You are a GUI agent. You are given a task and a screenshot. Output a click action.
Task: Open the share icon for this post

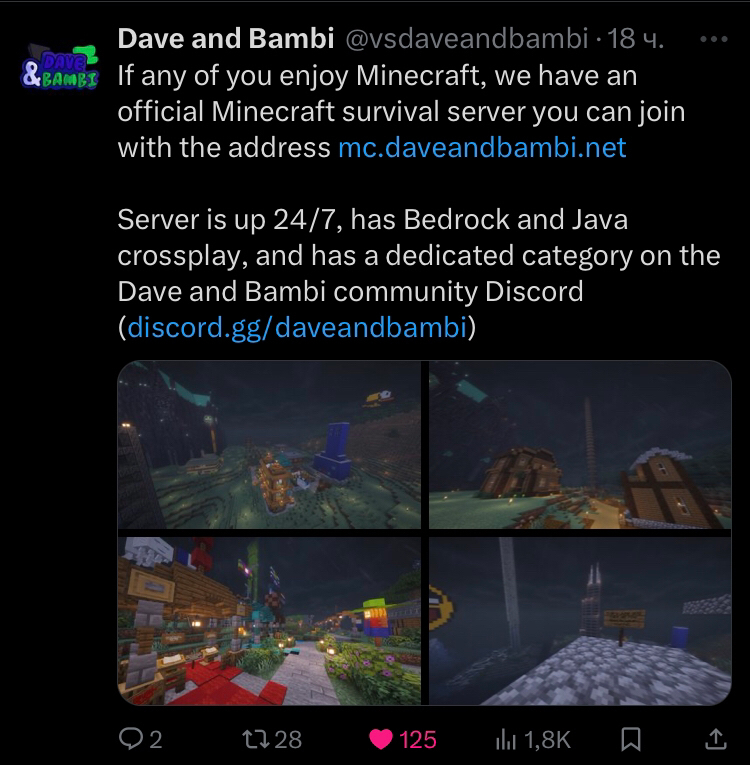pos(715,739)
